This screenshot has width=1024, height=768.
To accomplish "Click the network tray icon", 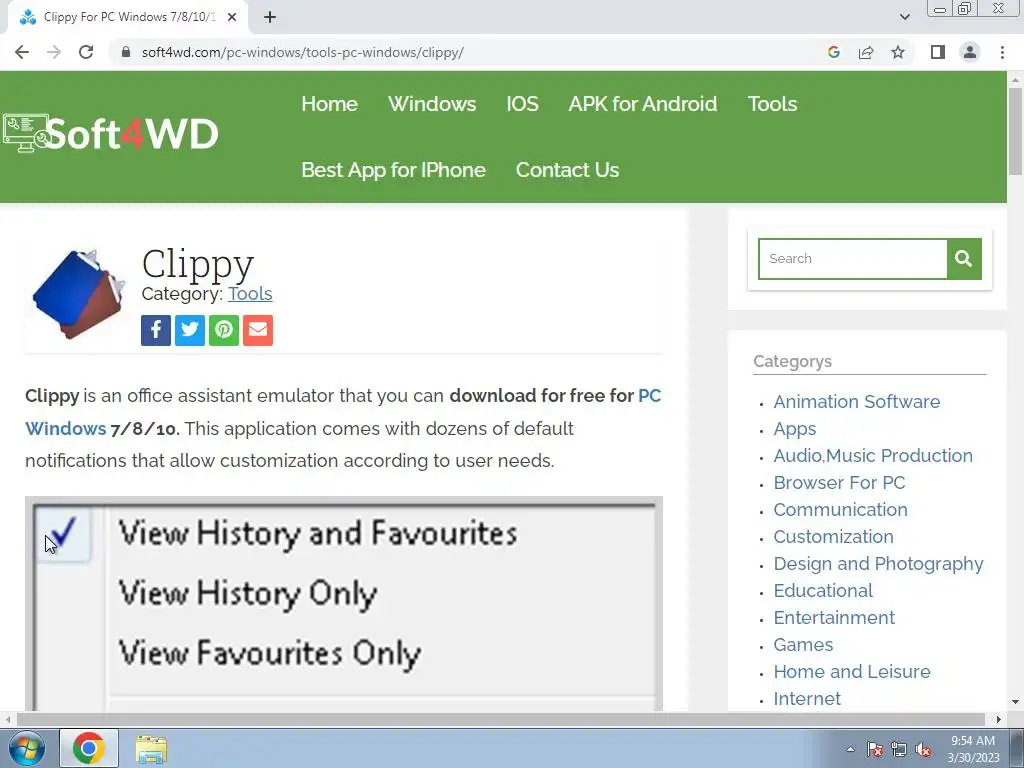I will click(899, 749).
